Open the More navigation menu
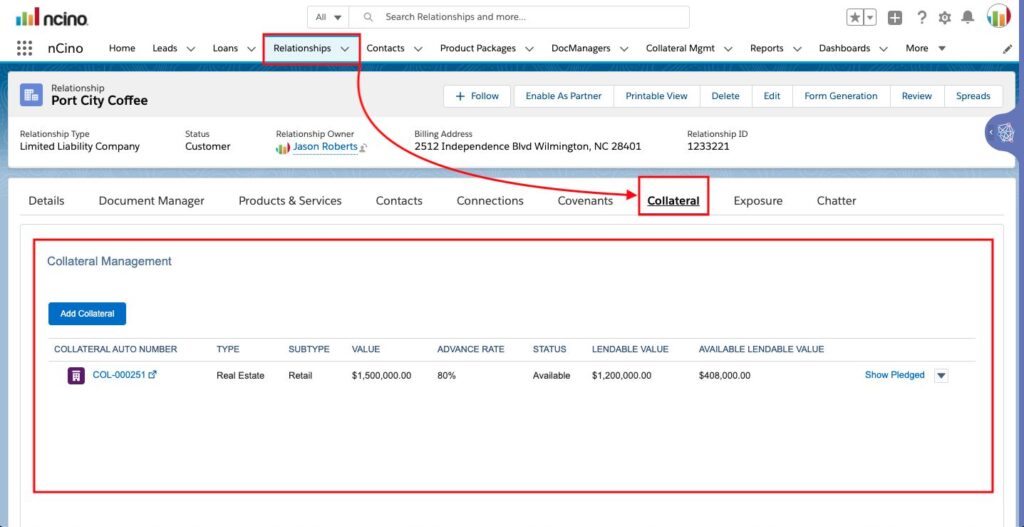The width and height of the screenshot is (1024, 527). point(925,48)
